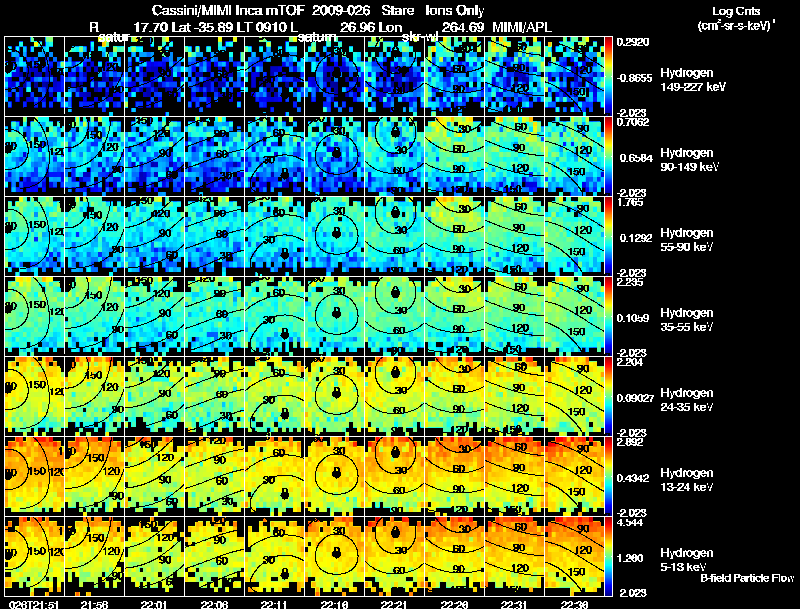Click the color bar beside Hydrogen 90-149 keV

click(608, 156)
